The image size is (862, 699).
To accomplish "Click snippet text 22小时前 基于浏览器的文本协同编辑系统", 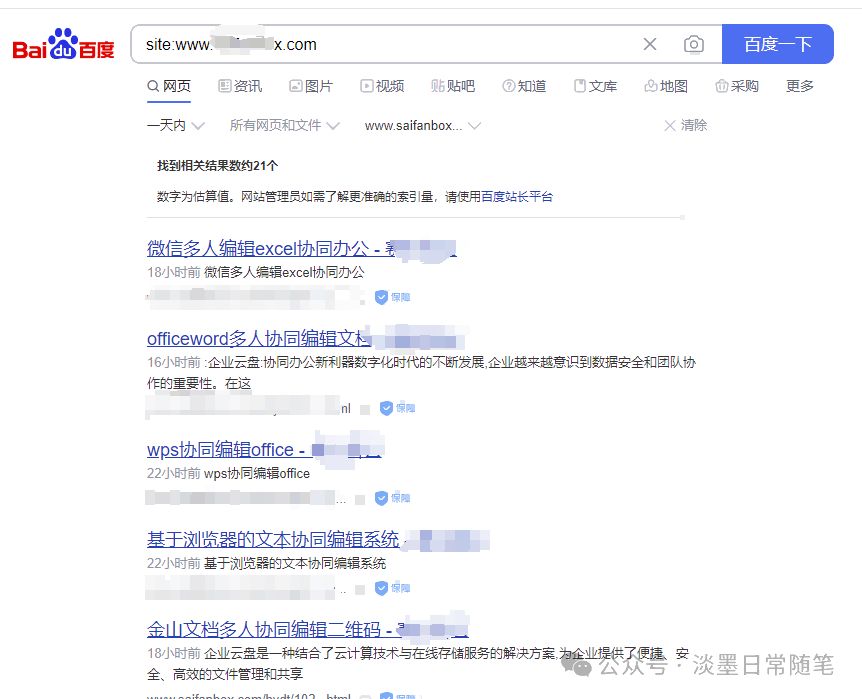I will tap(266, 563).
